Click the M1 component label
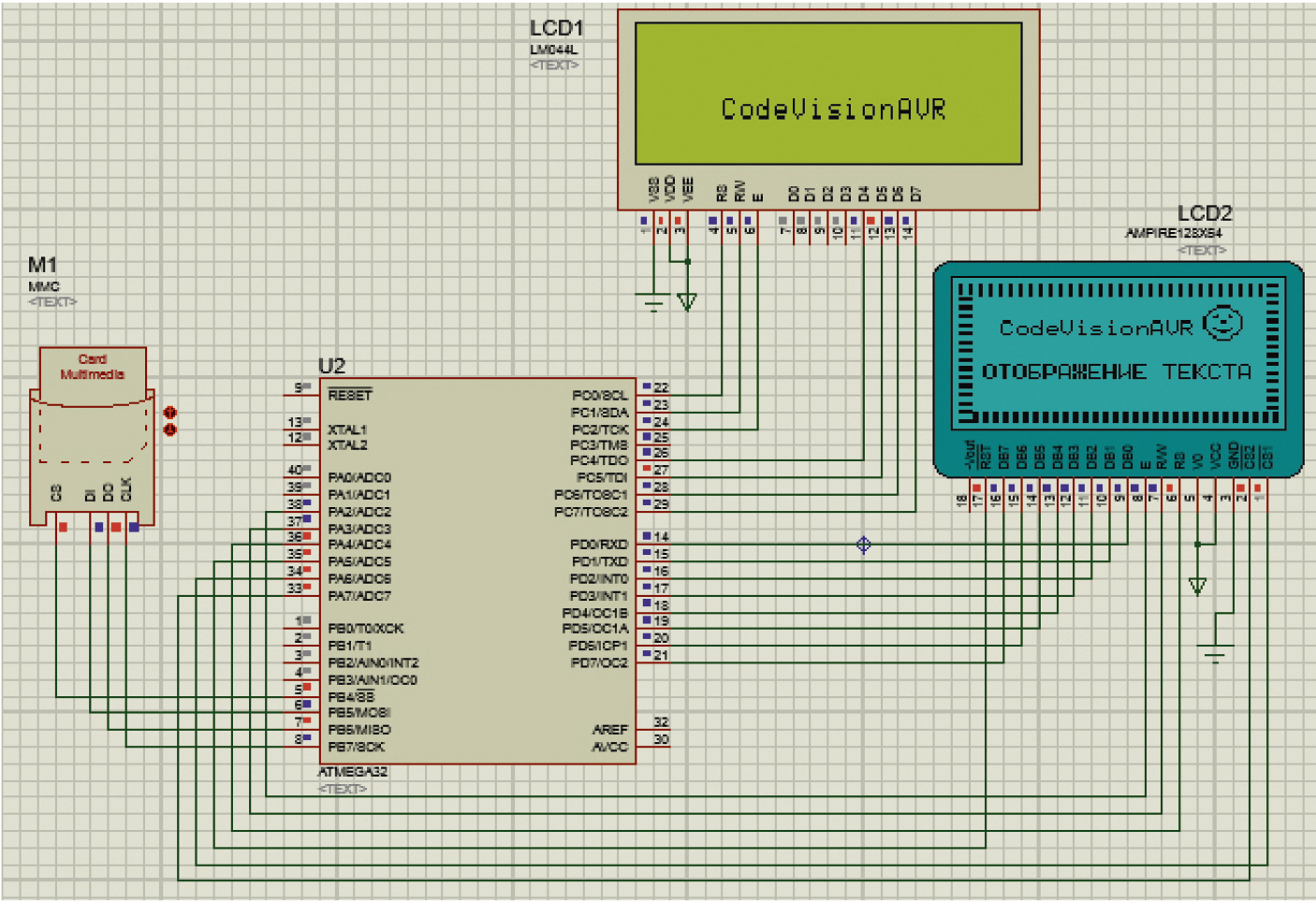This screenshot has width=1316, height=902. 42,265
